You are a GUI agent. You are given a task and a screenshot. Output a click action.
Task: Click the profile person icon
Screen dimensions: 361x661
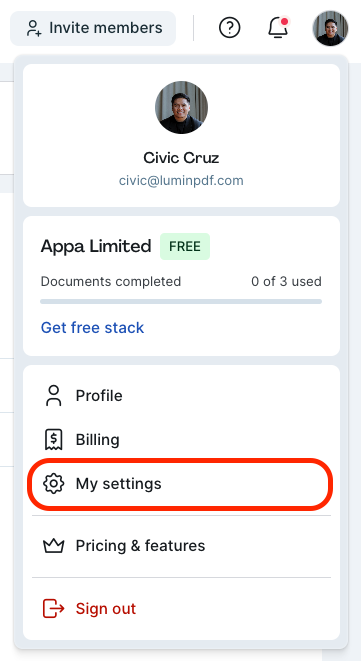click(x=54, y=395)
